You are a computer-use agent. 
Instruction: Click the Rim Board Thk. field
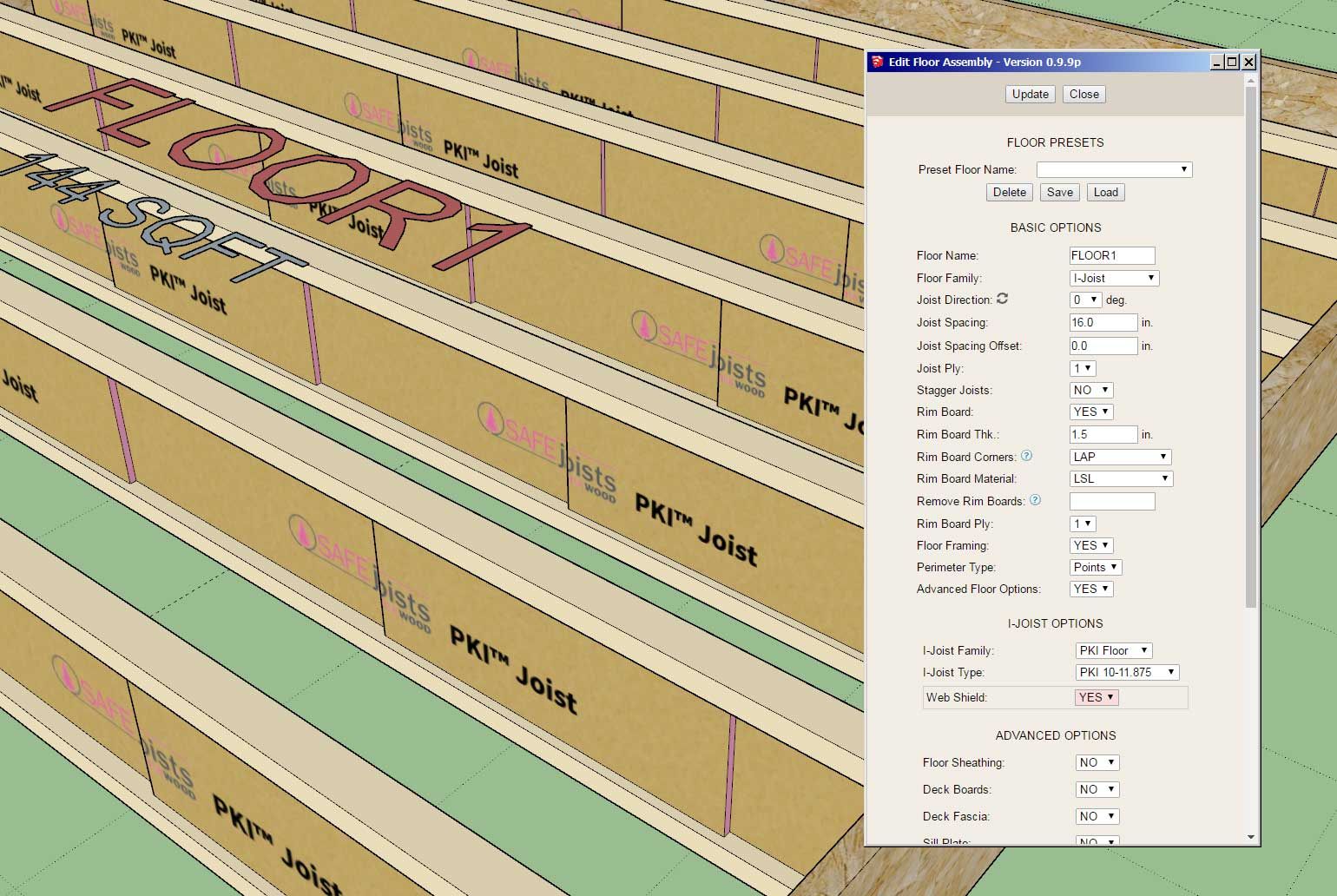1103,434
